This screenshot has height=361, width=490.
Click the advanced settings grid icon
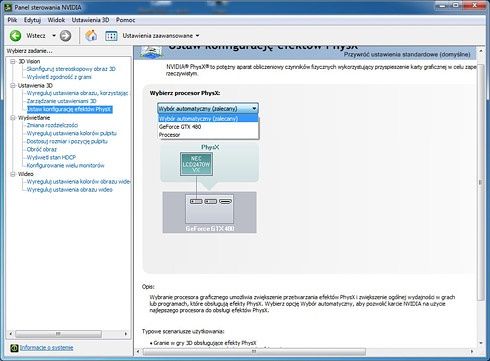111,36
